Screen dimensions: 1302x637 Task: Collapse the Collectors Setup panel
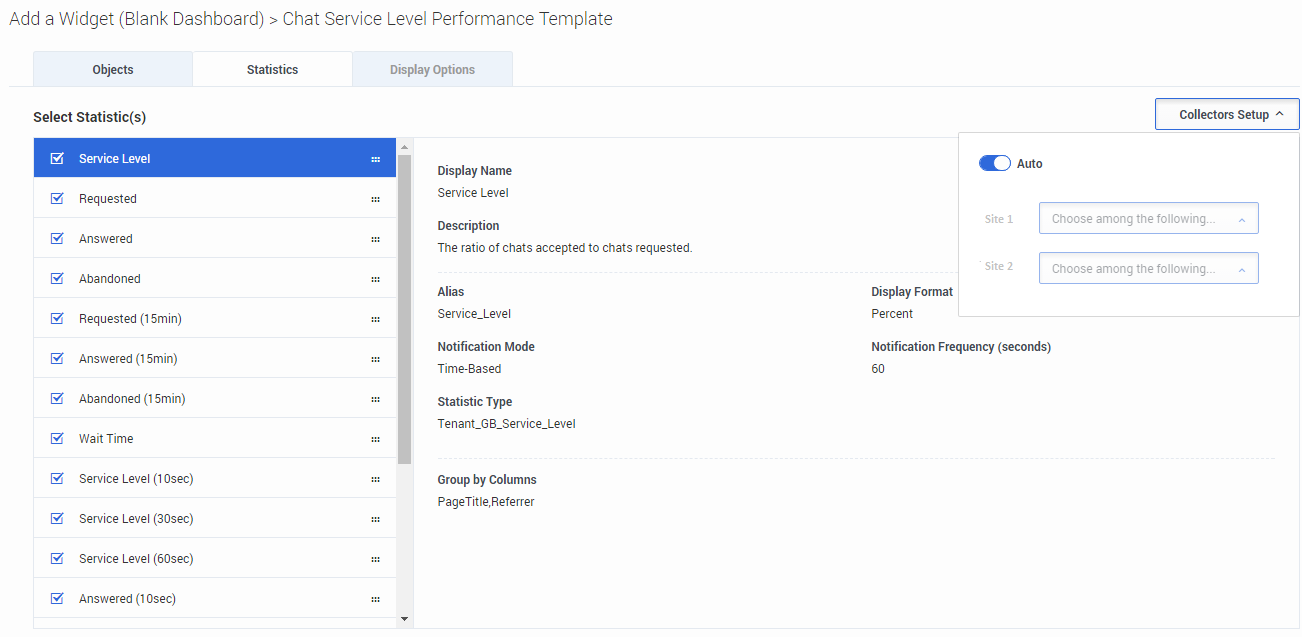(1227, 114)
